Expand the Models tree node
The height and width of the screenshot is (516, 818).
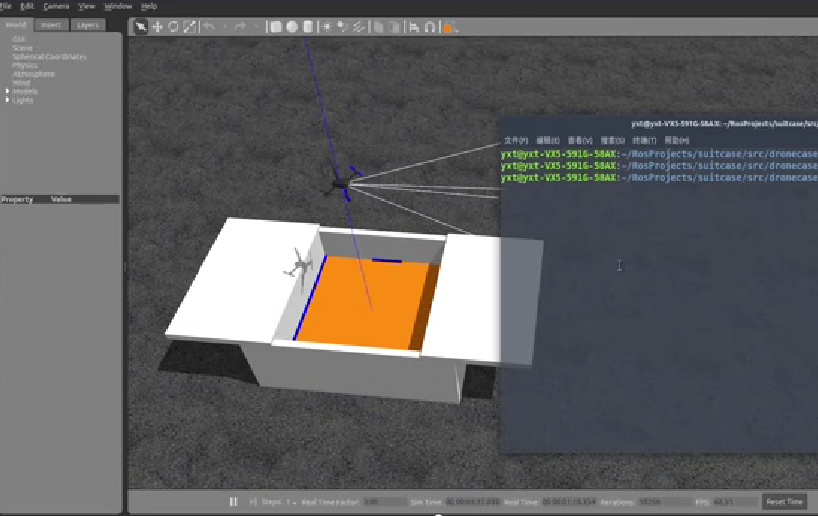point(8,91)
